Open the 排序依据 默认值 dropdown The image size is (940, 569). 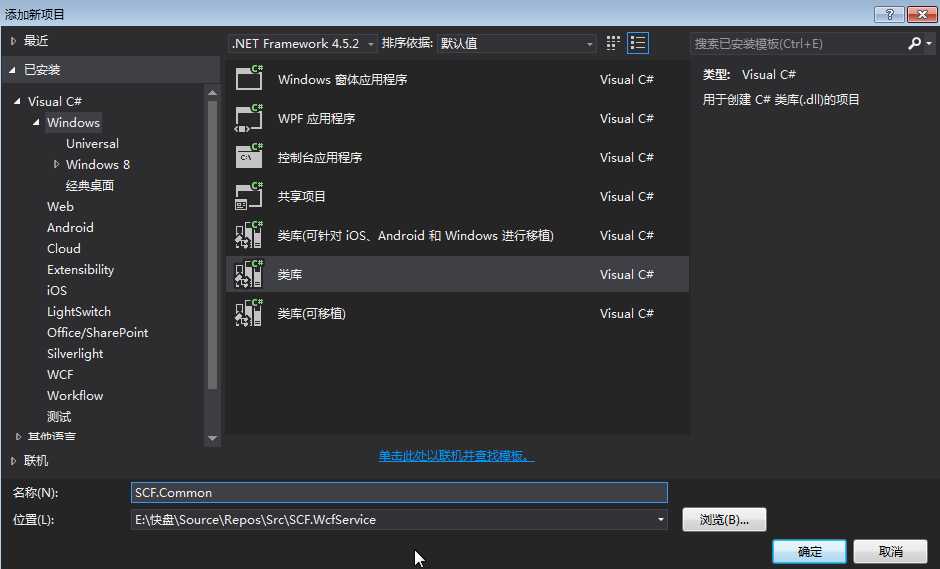[x=516, y=44]
